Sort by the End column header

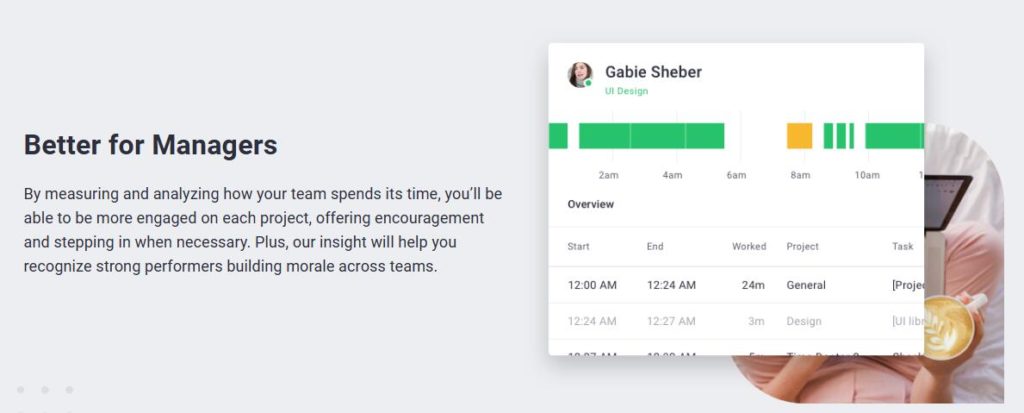coord(655,246)
